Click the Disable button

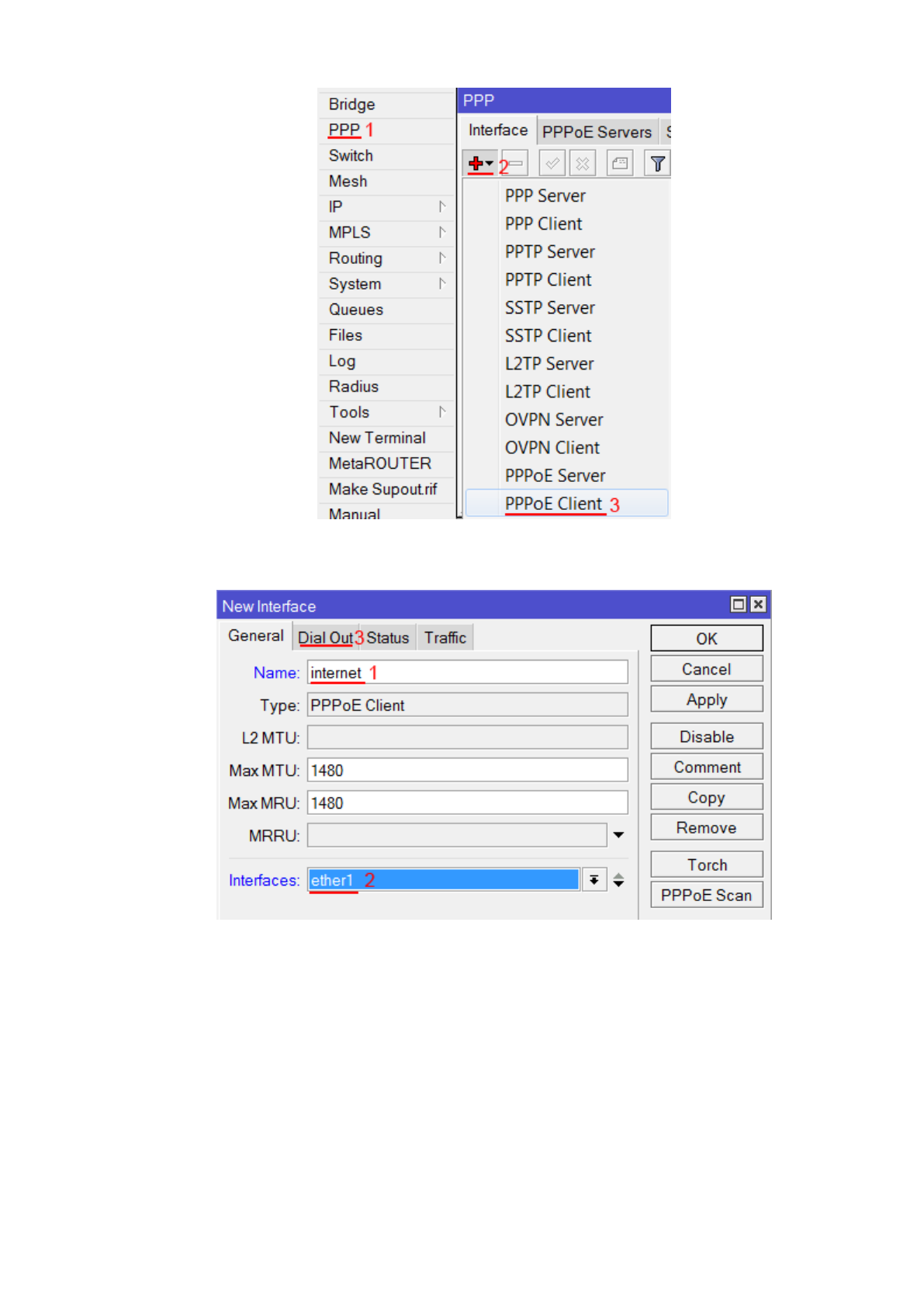tap(707, 737)
